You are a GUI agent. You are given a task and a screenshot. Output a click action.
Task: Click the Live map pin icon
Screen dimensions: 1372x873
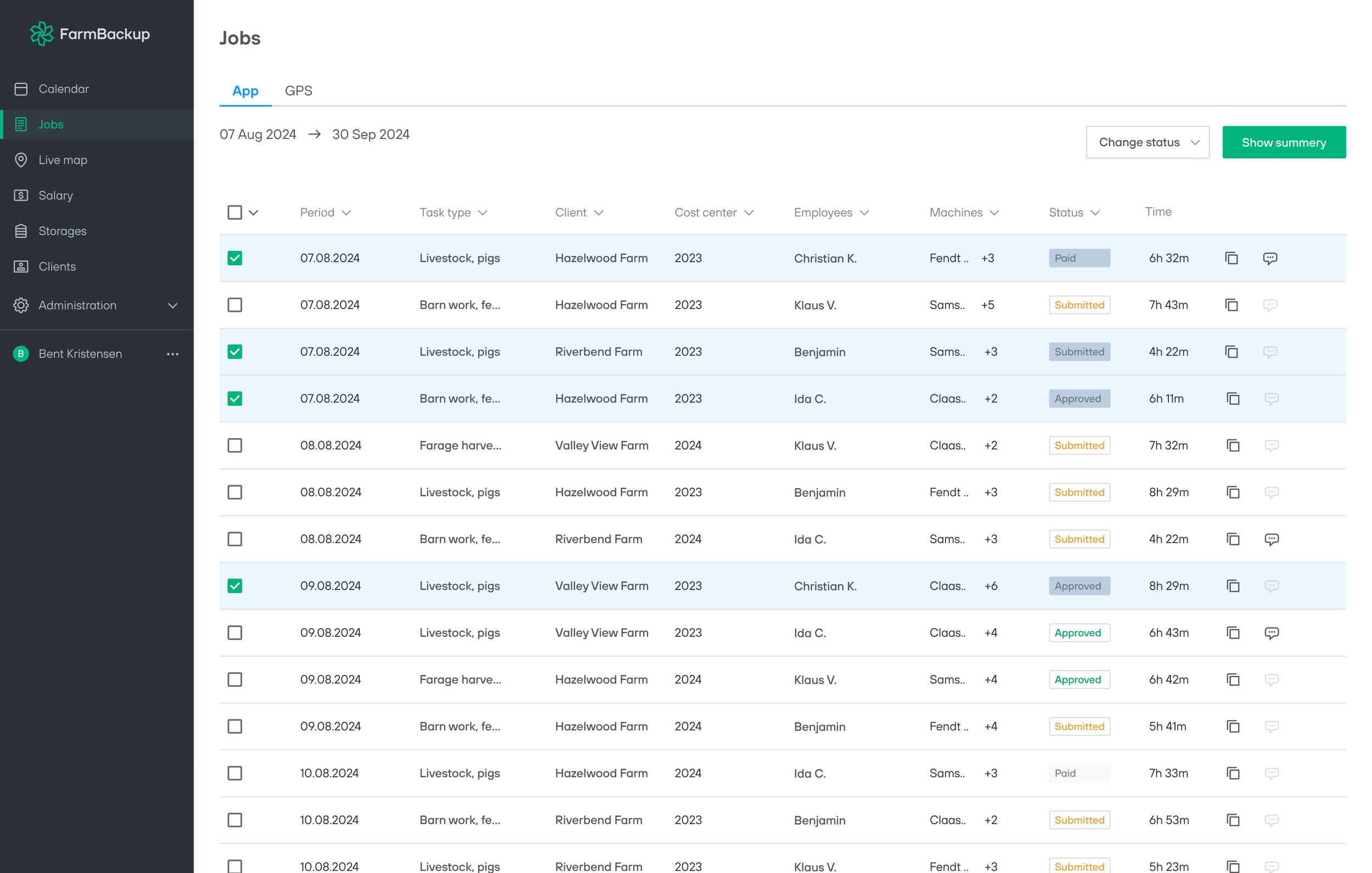click(21, 160)
